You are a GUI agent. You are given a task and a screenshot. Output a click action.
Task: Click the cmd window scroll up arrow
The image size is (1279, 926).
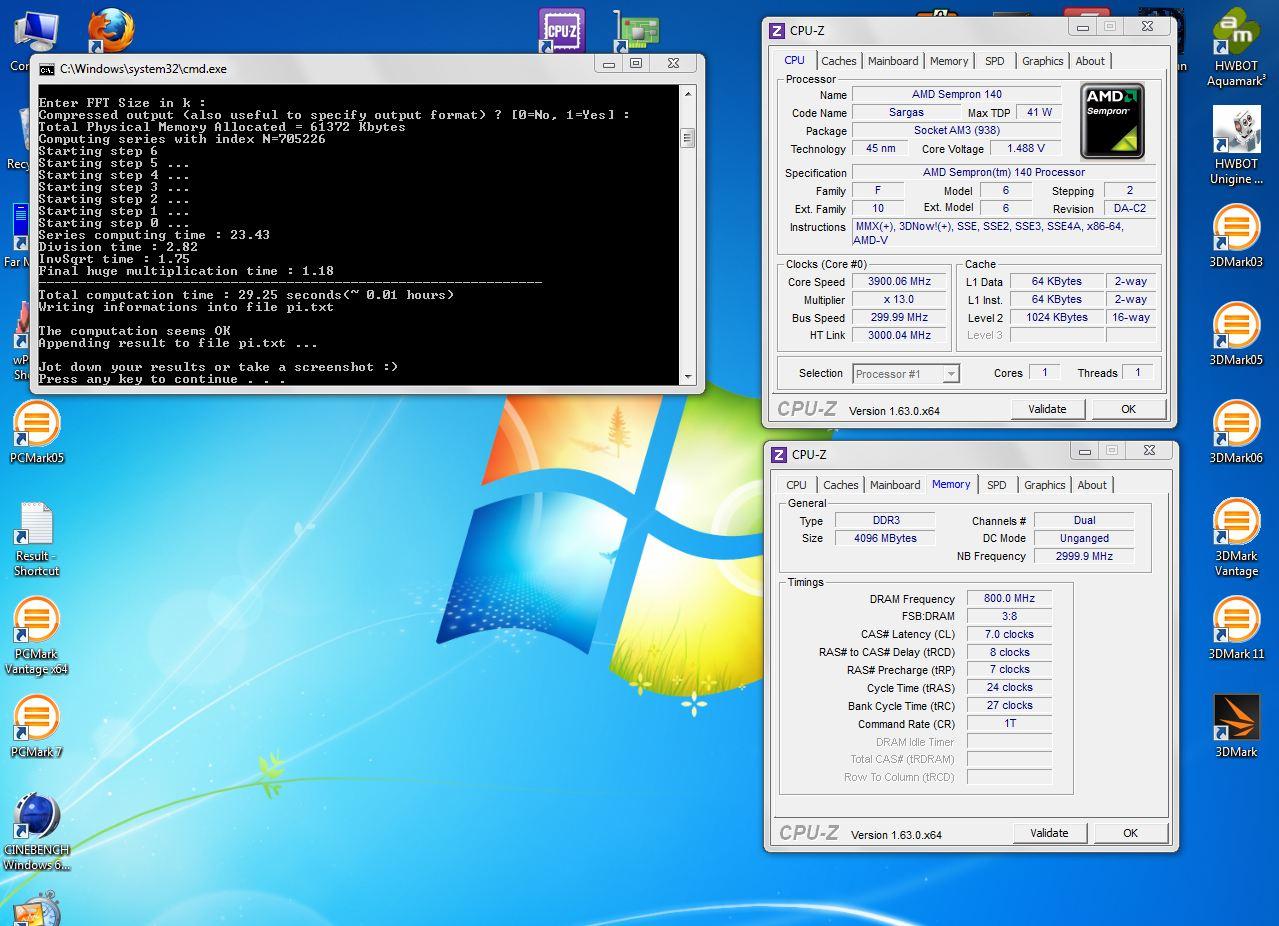click(x=688, y=94)
